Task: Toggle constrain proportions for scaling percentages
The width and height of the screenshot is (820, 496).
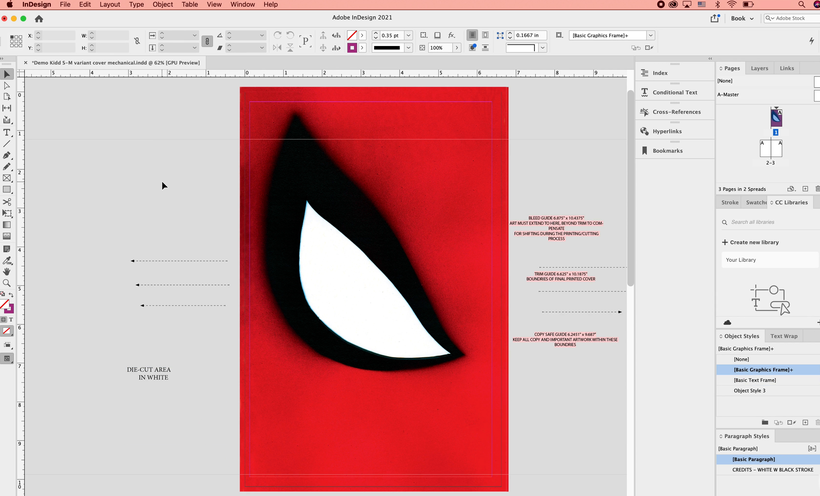Action: pos(207,41)
